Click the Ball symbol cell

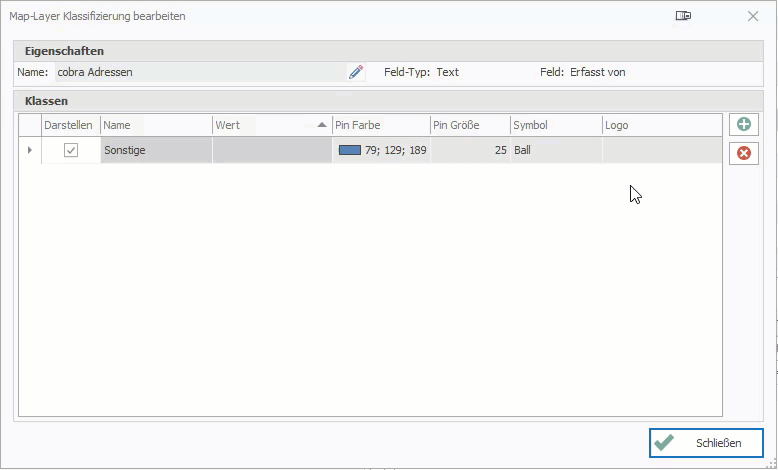pos(555,150)
